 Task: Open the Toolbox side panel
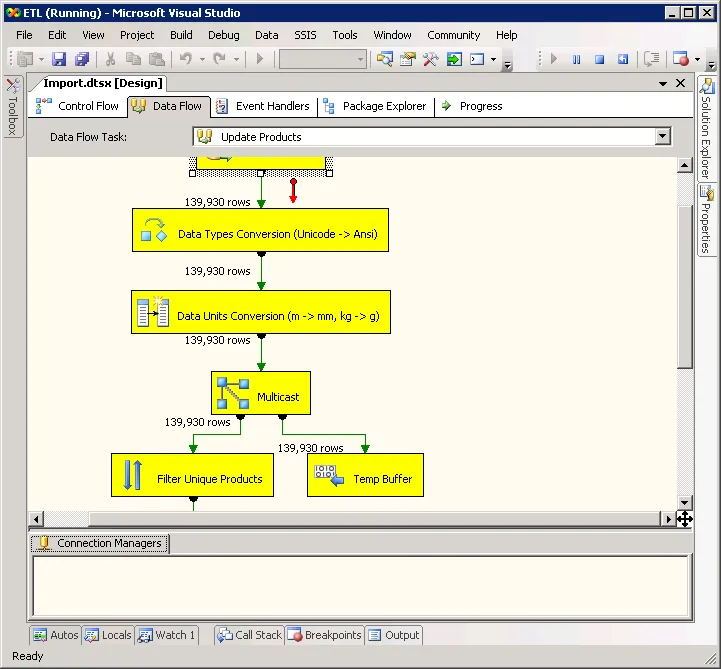coord(12,107)
